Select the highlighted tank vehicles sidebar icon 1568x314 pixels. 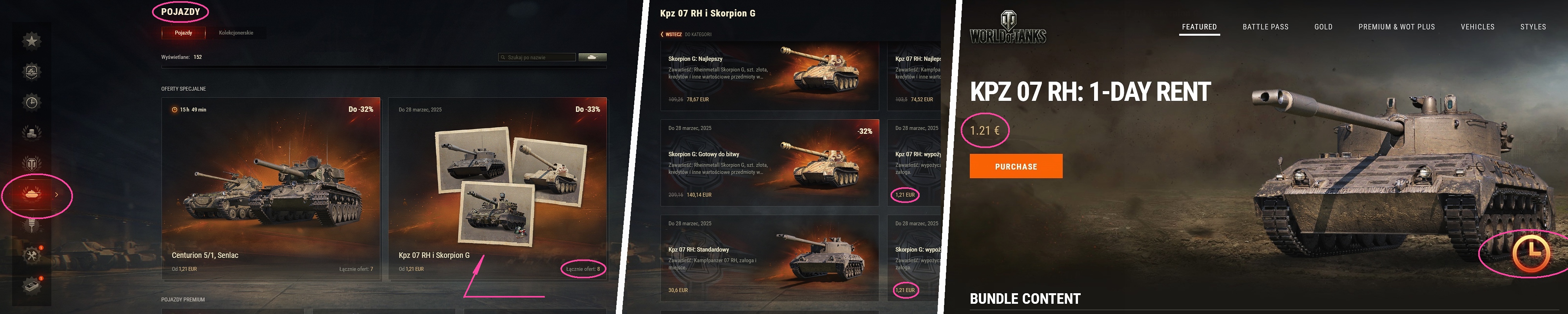32,194
